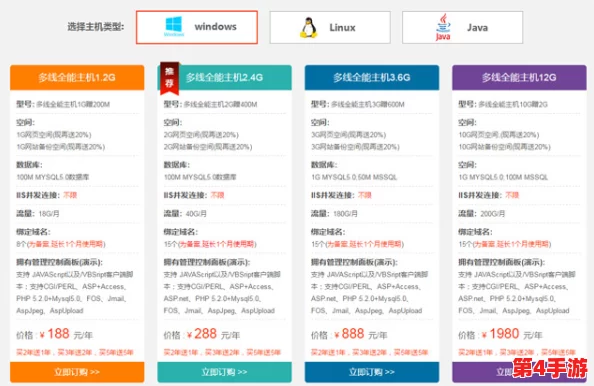Click 不限 in the 1.2G plan
The height and width of the screenshot is (386, 594).
[x=70, y=195]
